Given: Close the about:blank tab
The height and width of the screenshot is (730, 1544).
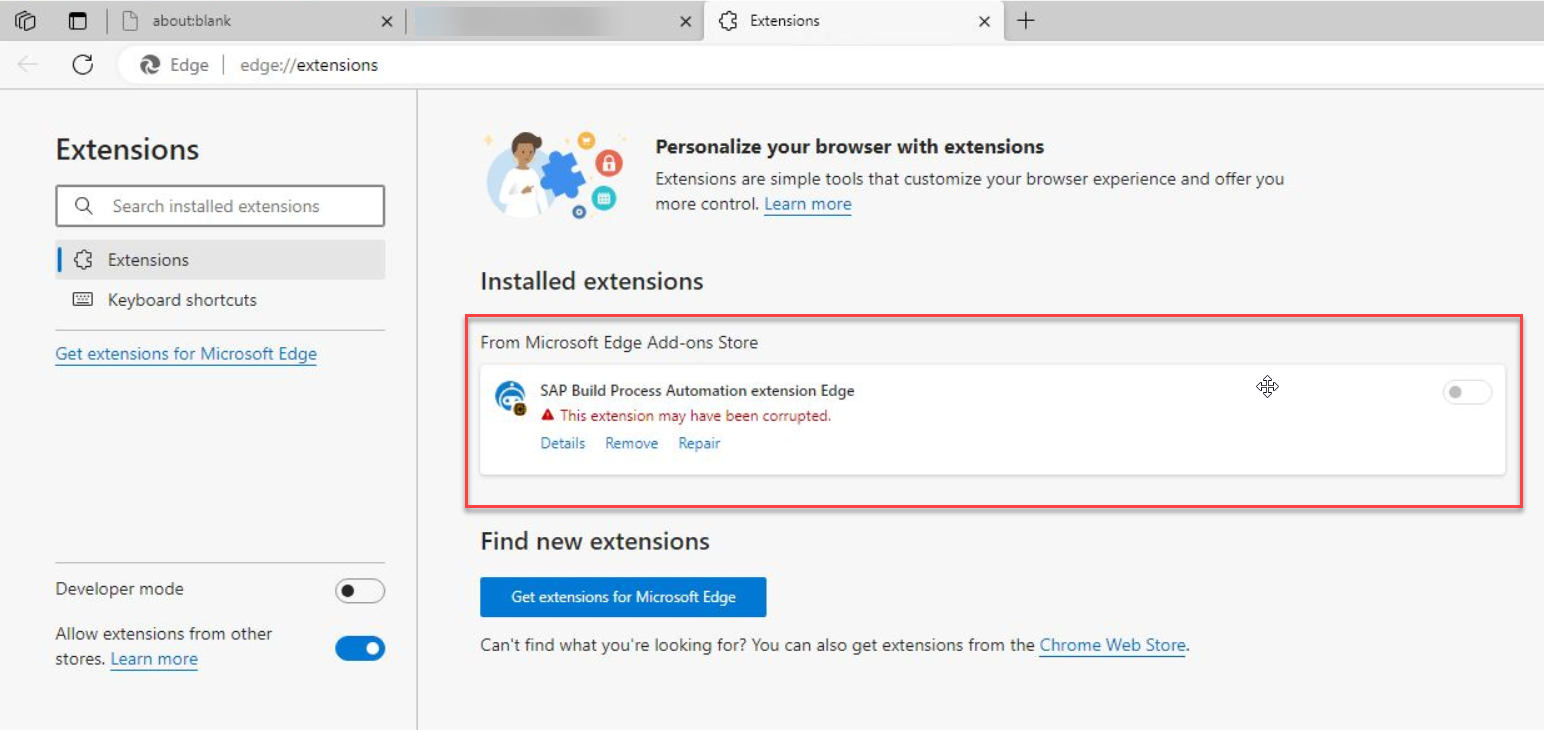Looking at the screenshot, I should click(387, 21).
